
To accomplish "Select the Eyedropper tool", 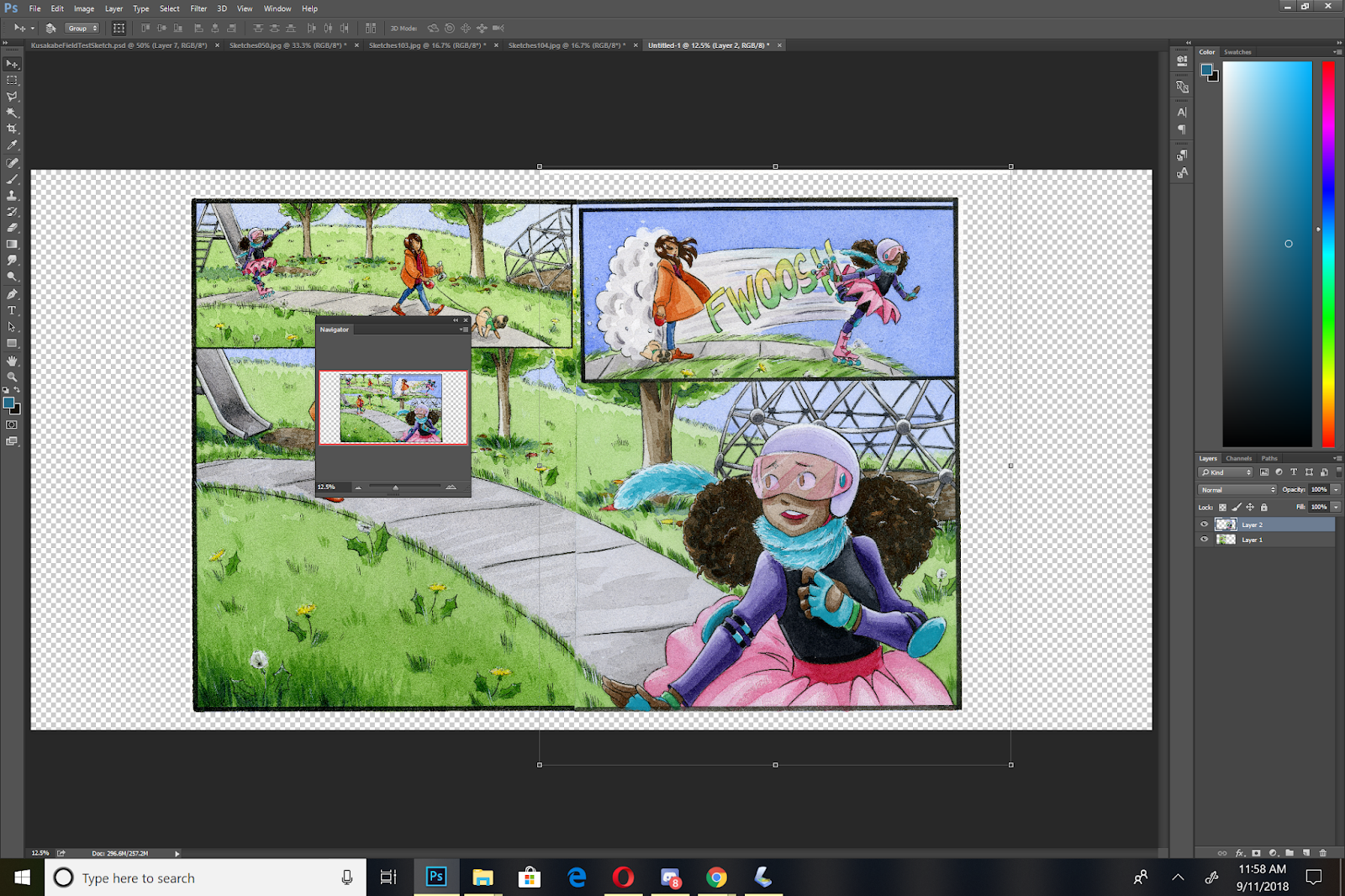I will click(12, 145).
